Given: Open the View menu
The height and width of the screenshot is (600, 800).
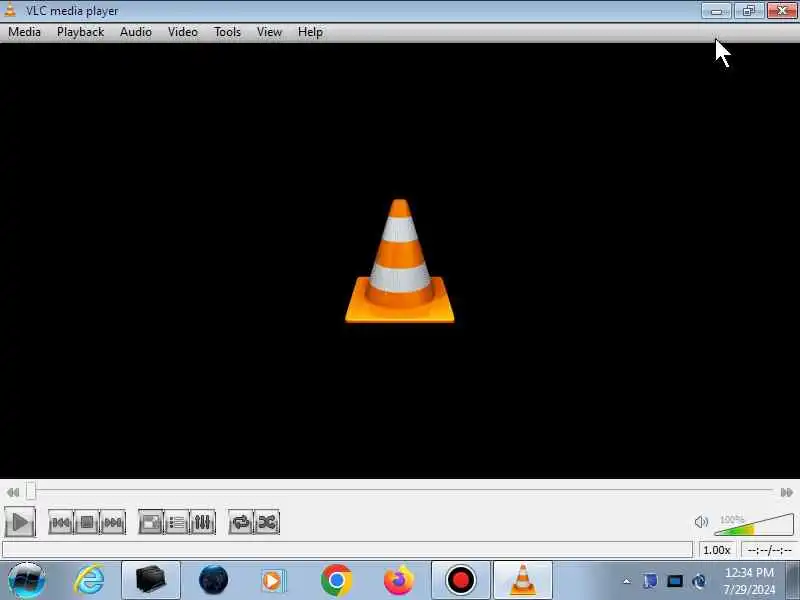Looking at the screenshot, I should [x=269, y=32].
